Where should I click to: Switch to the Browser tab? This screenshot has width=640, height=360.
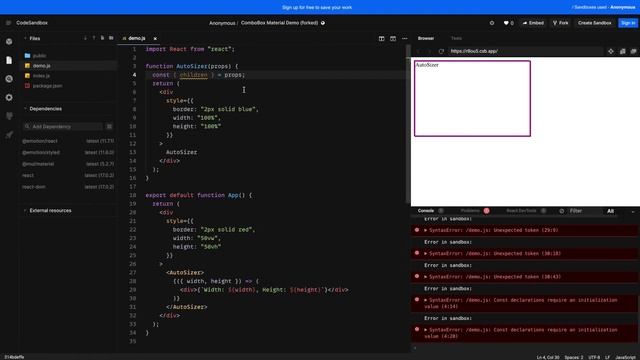click(x=426, y=38)
